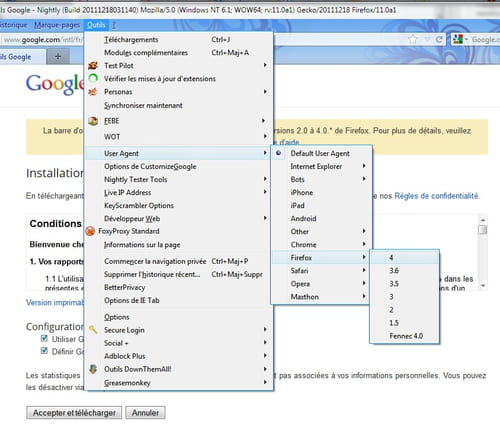Reload the page with the refresh icon
This screenshot has height=425, width=500.
pos(439,39)
